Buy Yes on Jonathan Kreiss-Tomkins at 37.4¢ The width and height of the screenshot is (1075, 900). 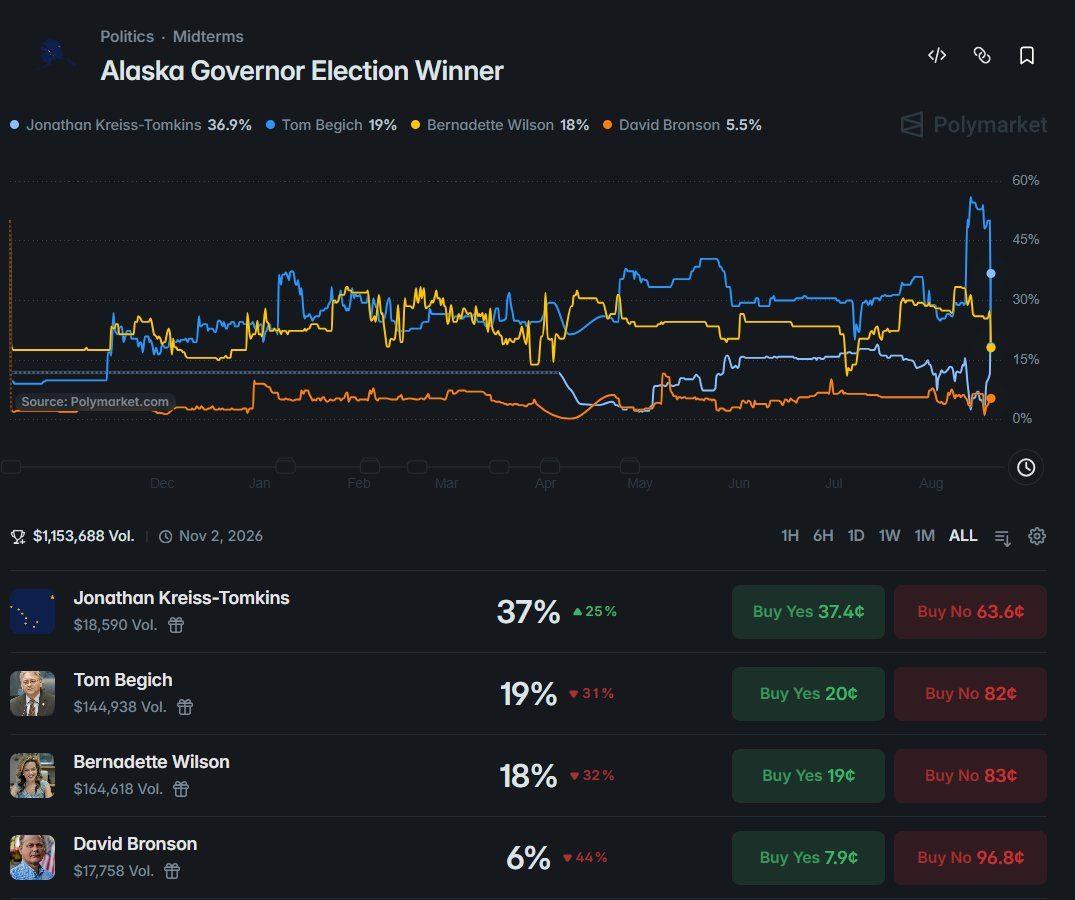click(808, 611)
